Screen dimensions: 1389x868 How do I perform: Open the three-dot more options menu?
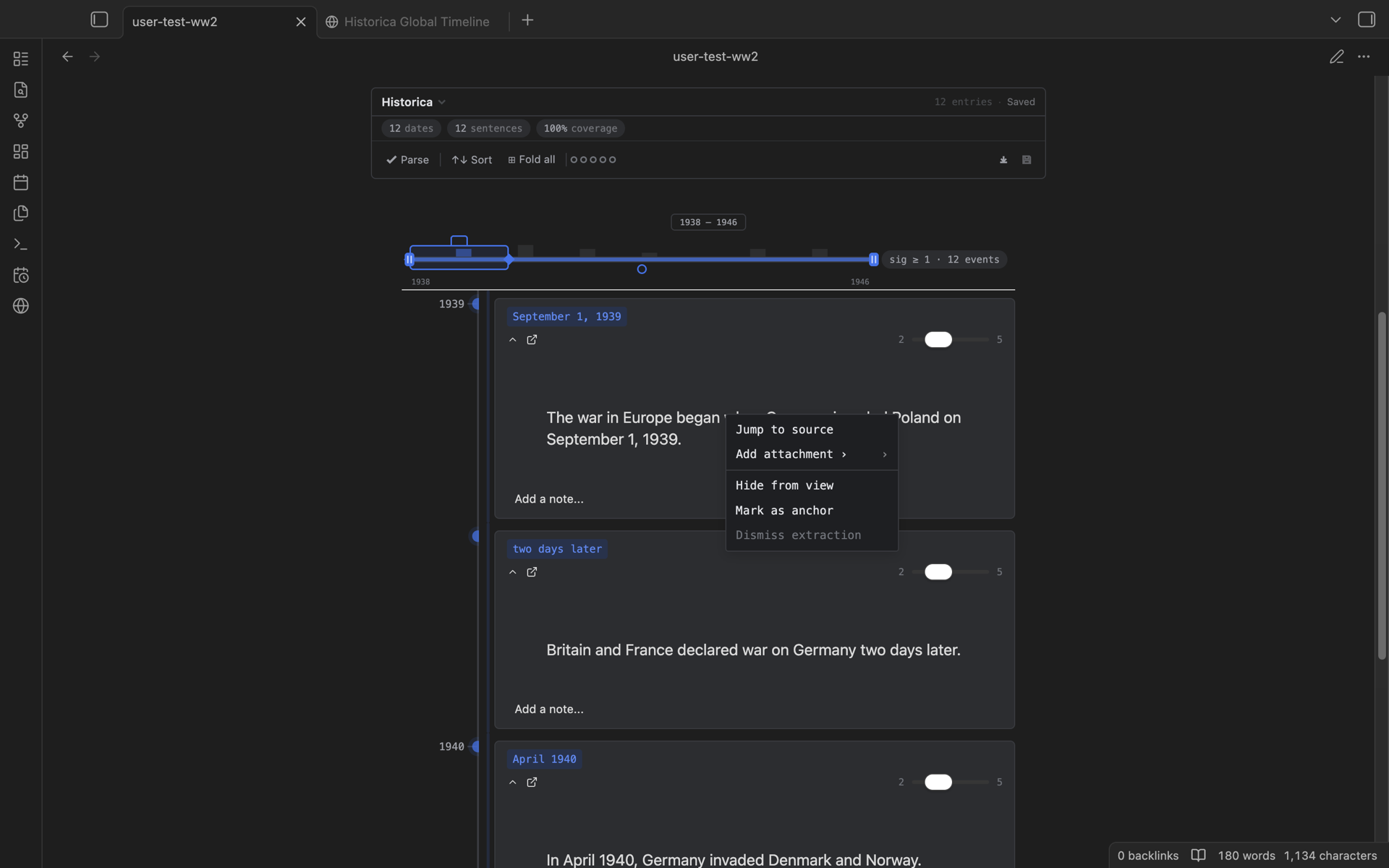pos(1364,56)
